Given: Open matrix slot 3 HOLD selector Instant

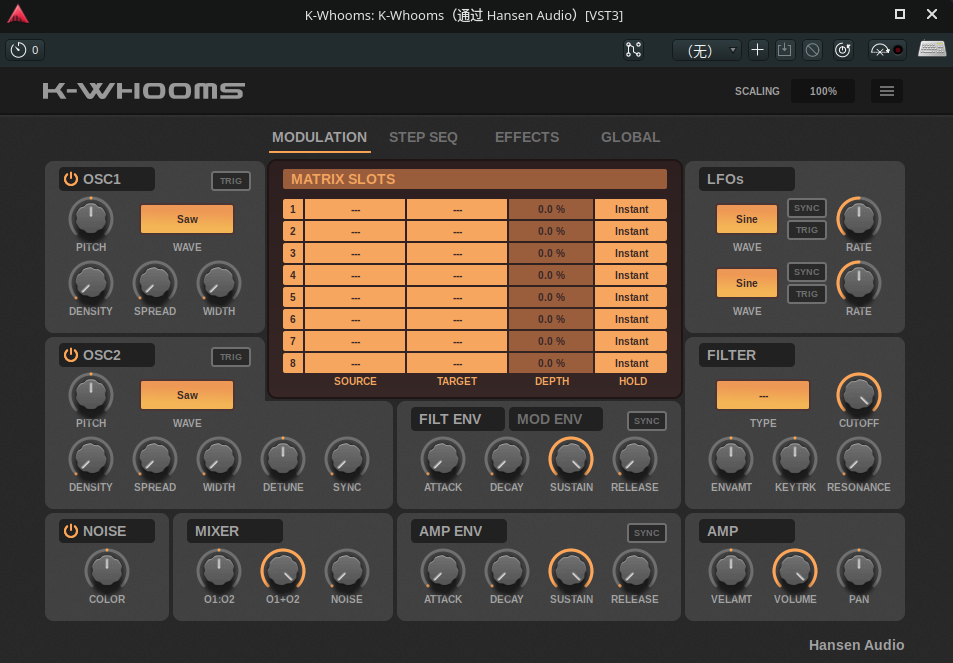Looking at the screenshot, I should (x=631, y=253).
